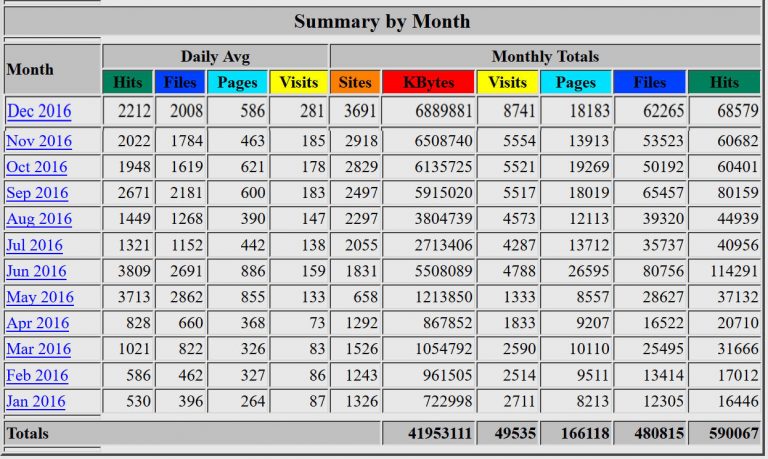The image size is (768, 459).
Task: Navigate to the Mar 2016 link
Action: point(39,349)
